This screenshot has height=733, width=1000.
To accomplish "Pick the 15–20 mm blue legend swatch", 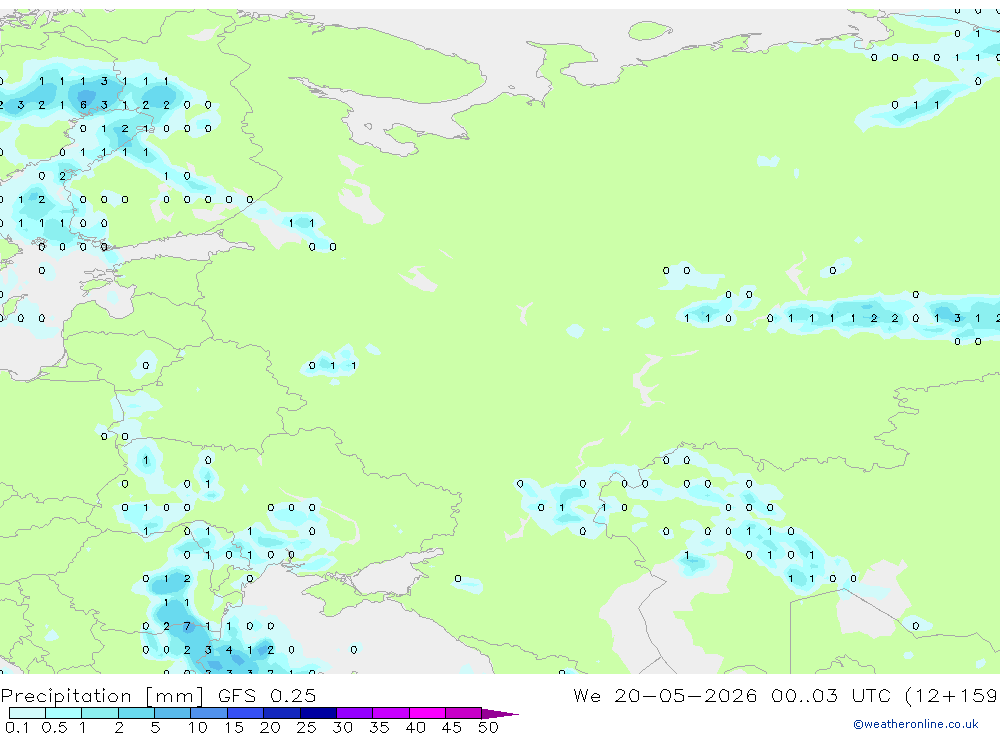I will (245, 713).
